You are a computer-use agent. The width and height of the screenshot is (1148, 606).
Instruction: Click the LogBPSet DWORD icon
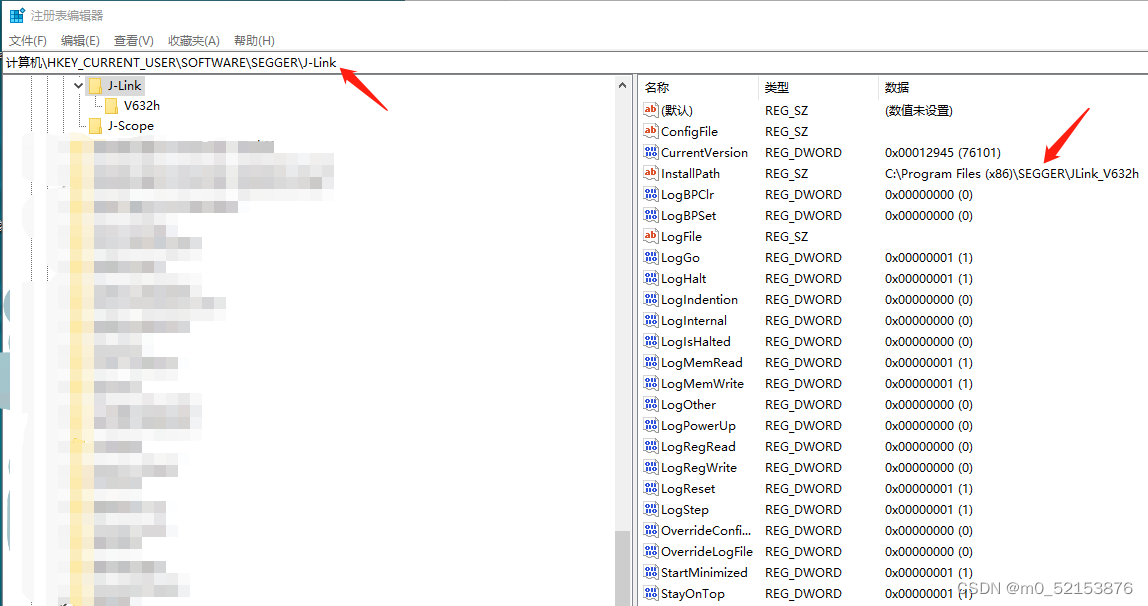coord(651,215)
